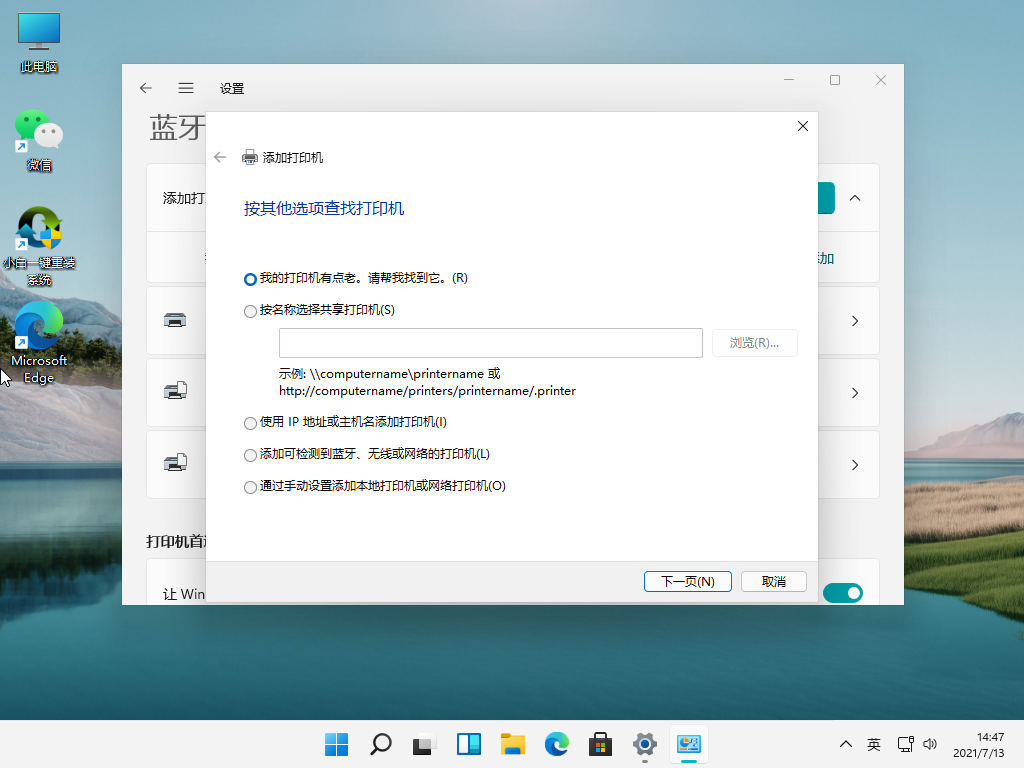Click the Settings window back arrow
The height and width of the screenshot is (768, 1024).
(146, 88)
